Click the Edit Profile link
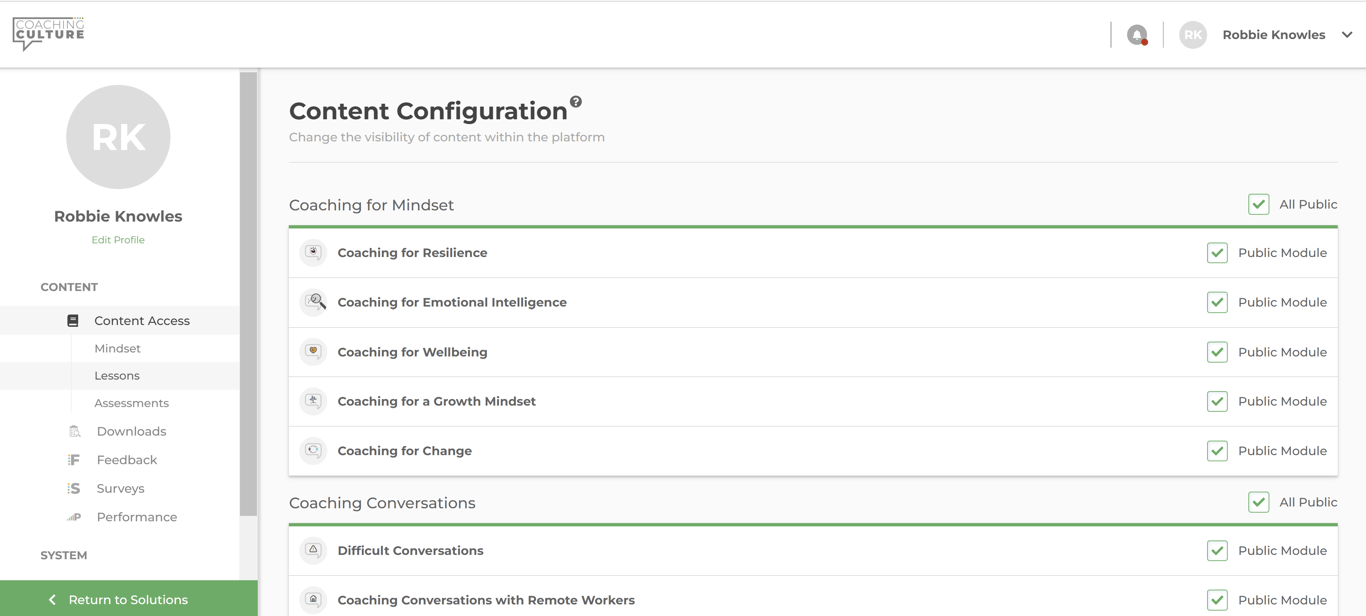Screen dimensions: 1366x616 (x=118, y=240)
